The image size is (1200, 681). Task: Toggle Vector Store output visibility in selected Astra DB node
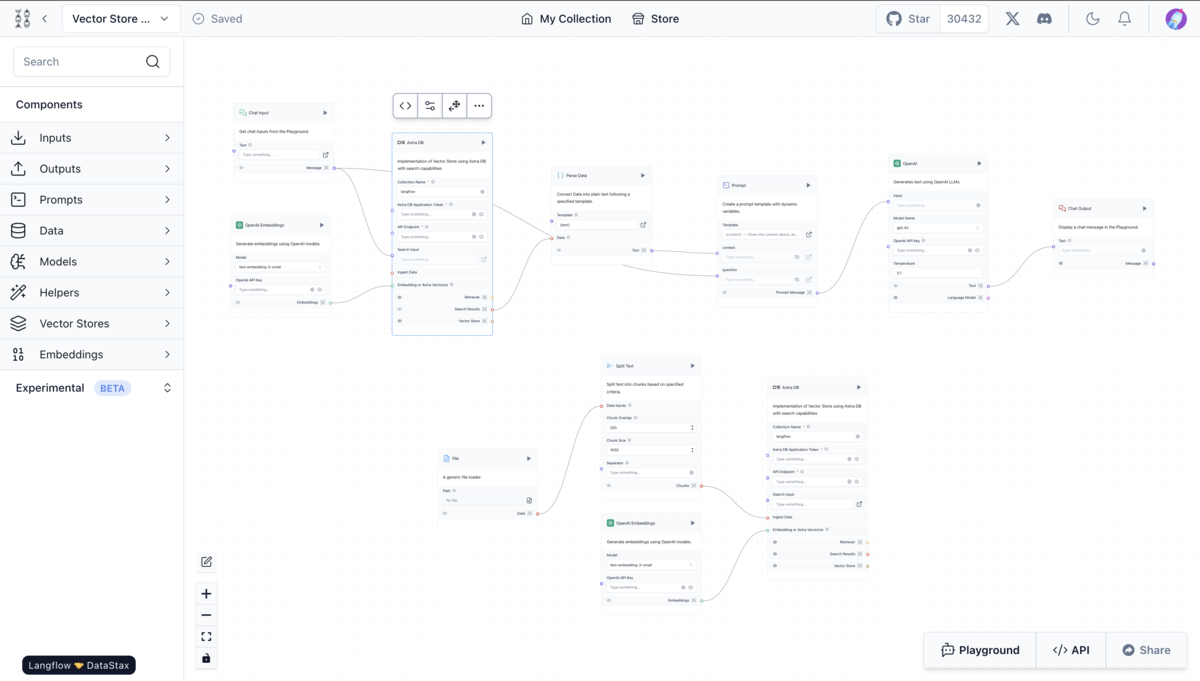(399, 321)
